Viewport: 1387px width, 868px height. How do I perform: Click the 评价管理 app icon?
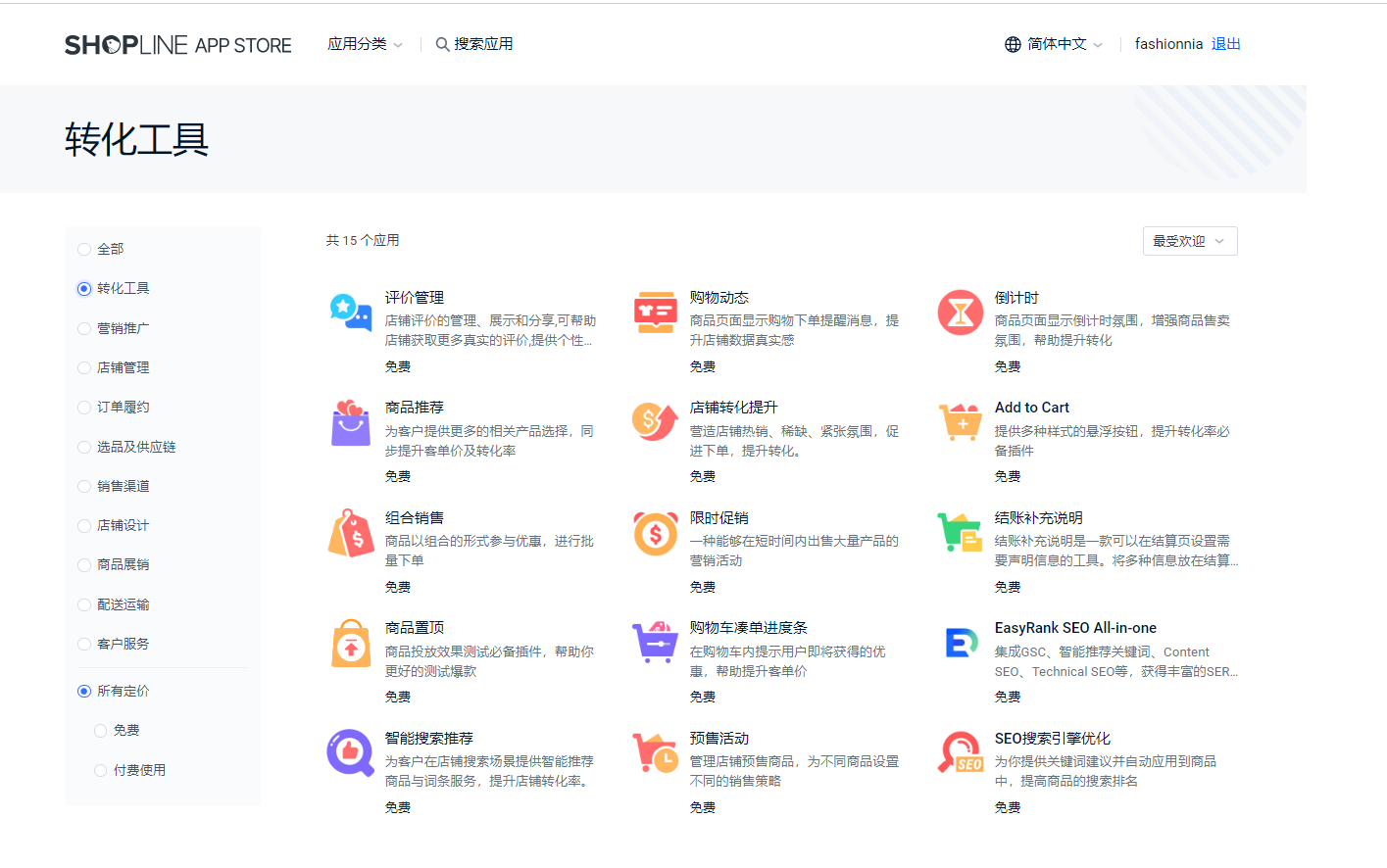pyautogui.click(x=351, y=313)
